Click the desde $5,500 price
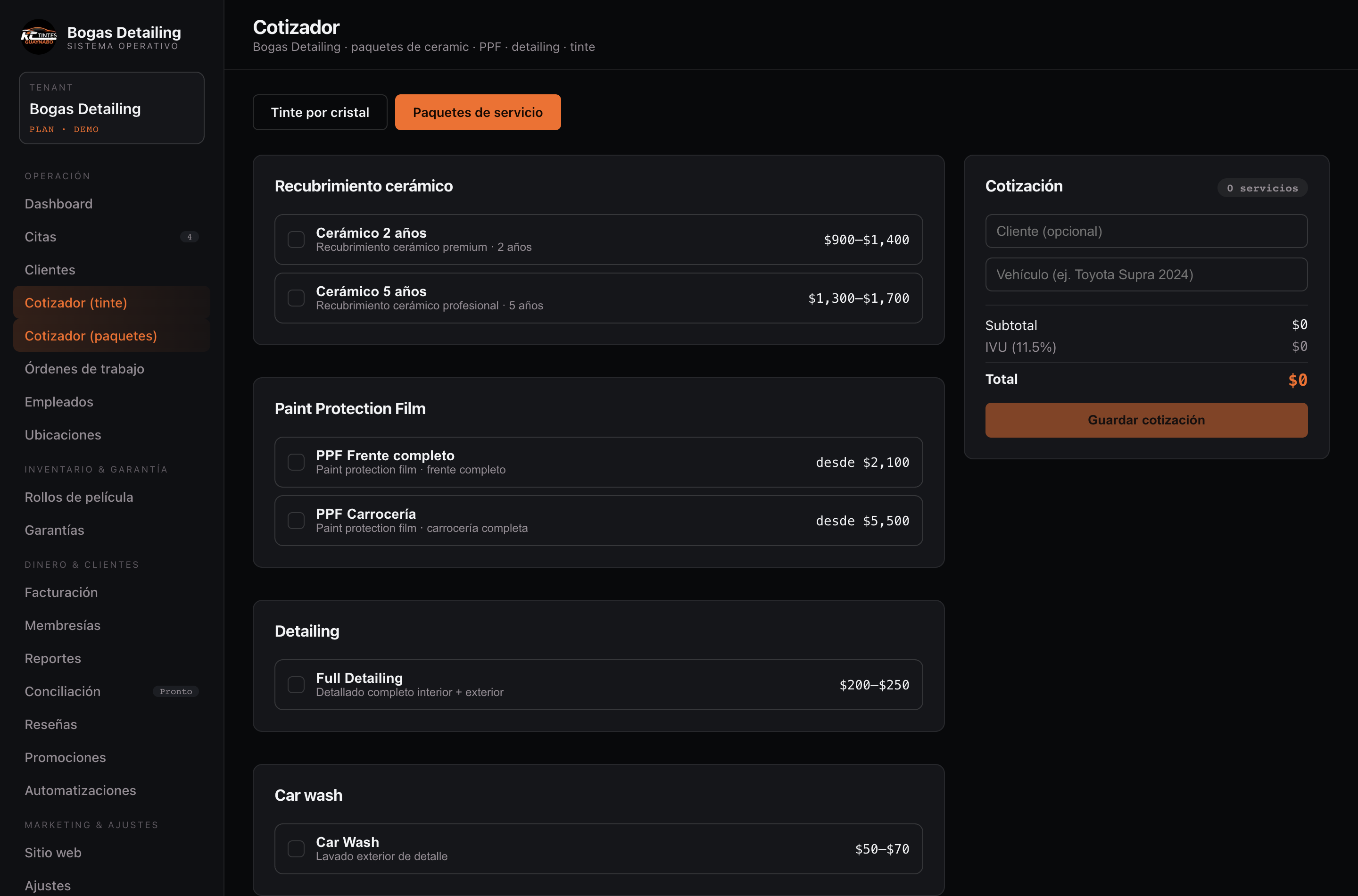 [x=862, y=521]
